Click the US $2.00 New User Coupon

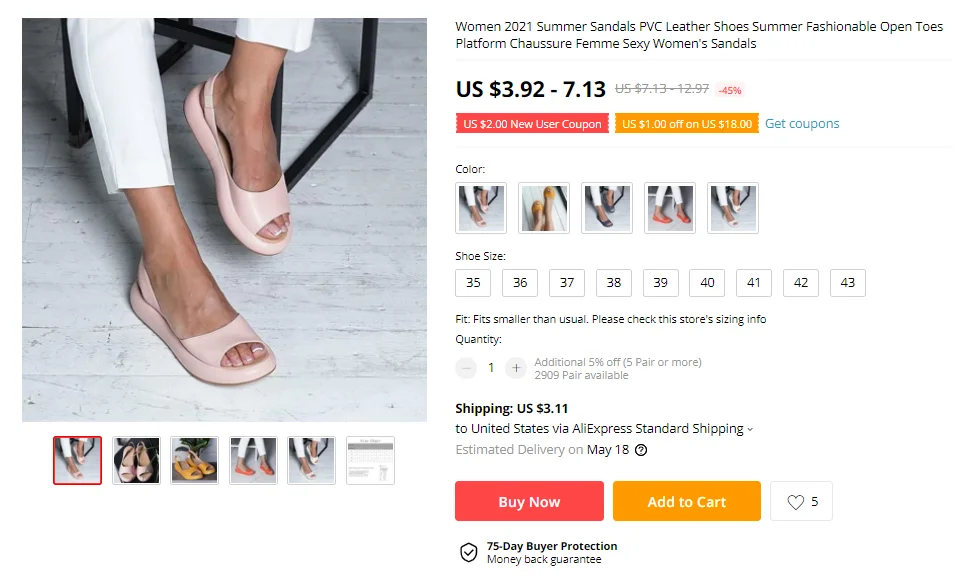(x=532, y=124)
